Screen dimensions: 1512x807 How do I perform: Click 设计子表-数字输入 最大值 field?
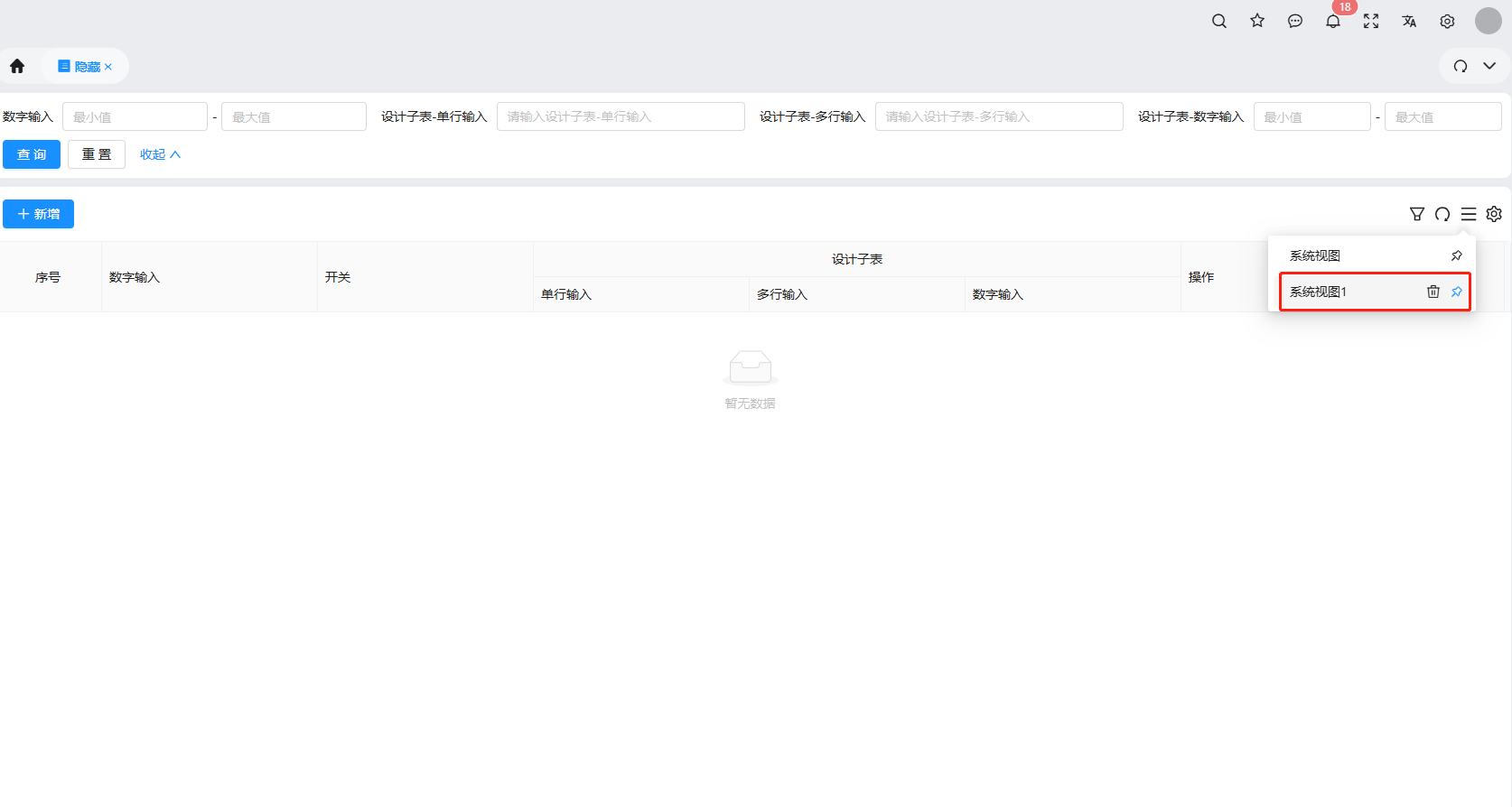pyautogui.click(x=1443, y=116)
